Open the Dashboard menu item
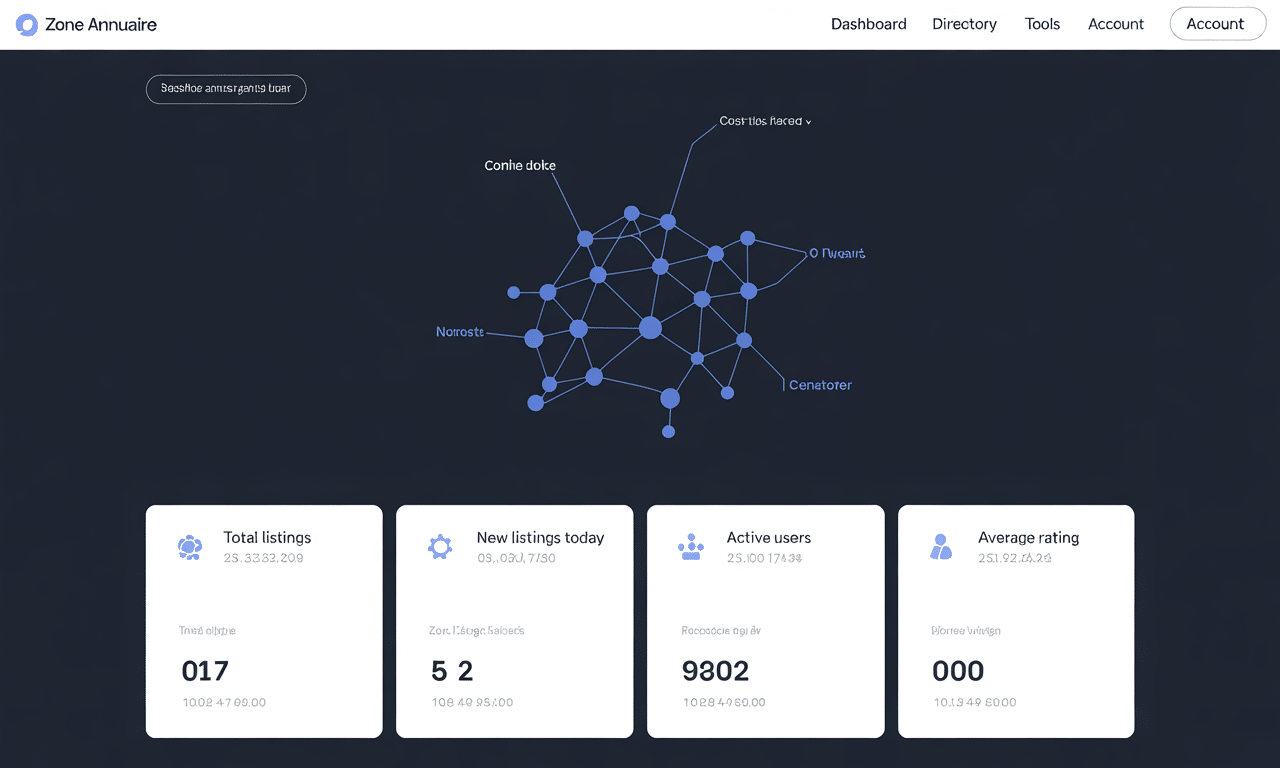Image resolution: width=1280 pixels, height=768 pixels. 868,24
